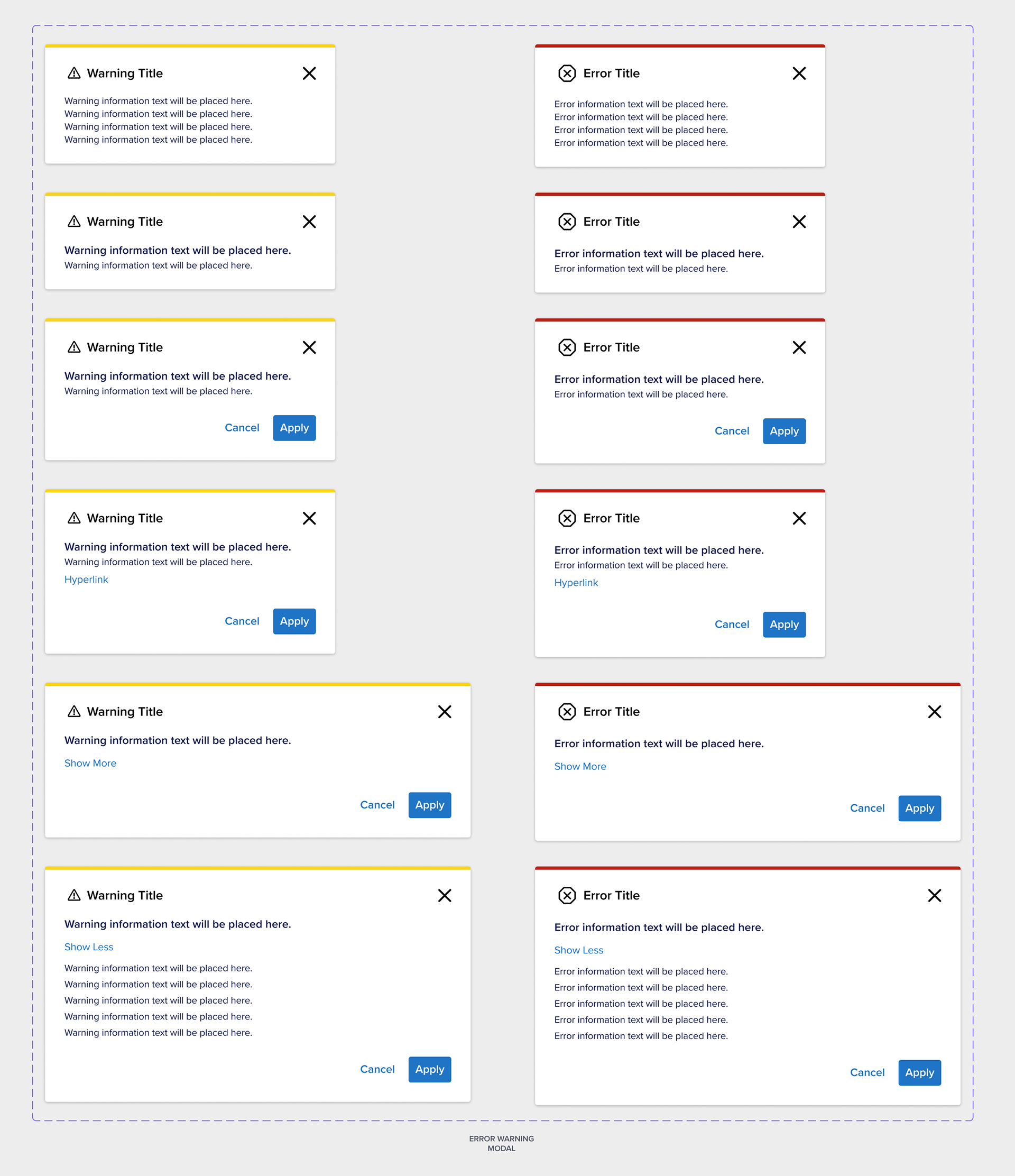Image resolution: width=1015 pixels, height=1176 pixels.
Task: Close the expanded warning modal with Show Less
Action: (x=444, y=896)
